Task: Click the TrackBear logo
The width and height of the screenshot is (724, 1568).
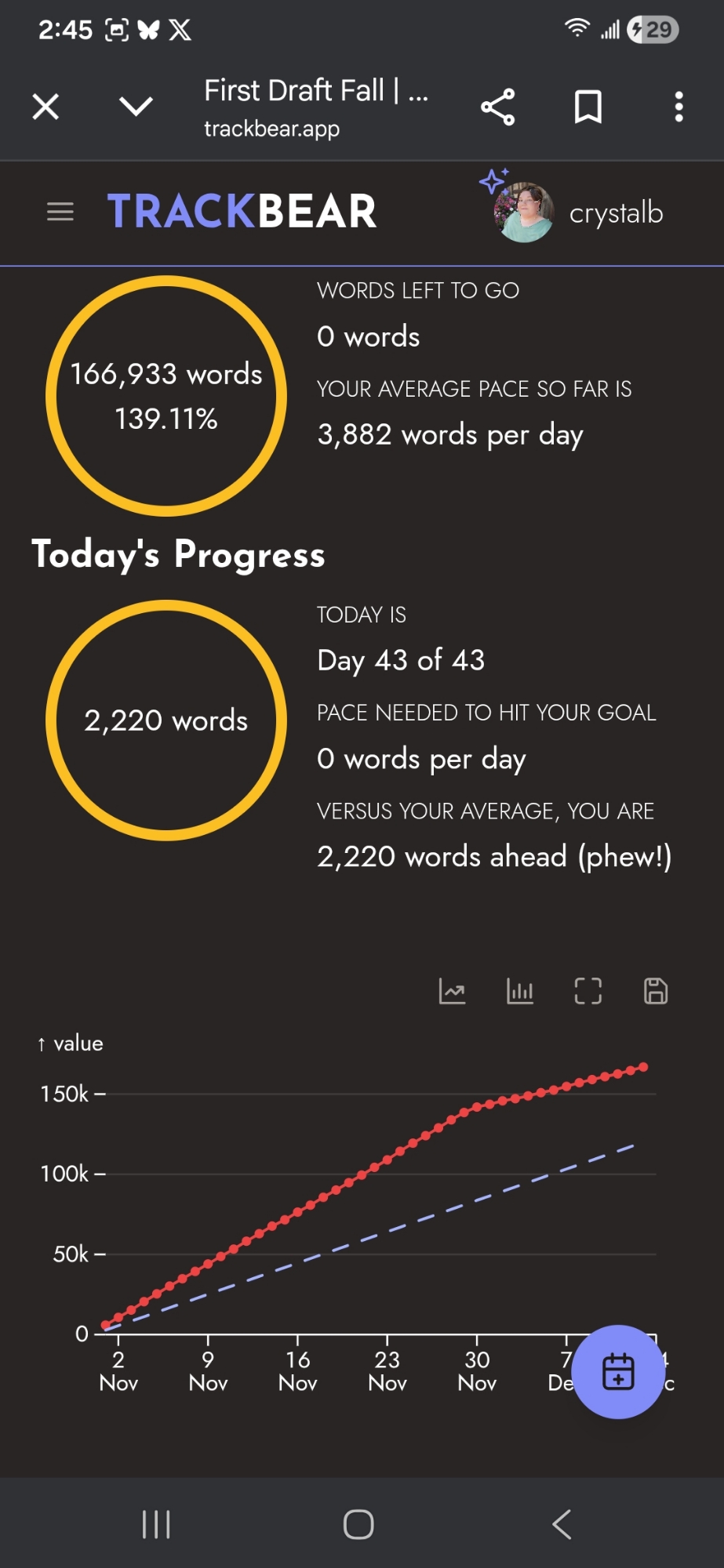Action: 242,212
